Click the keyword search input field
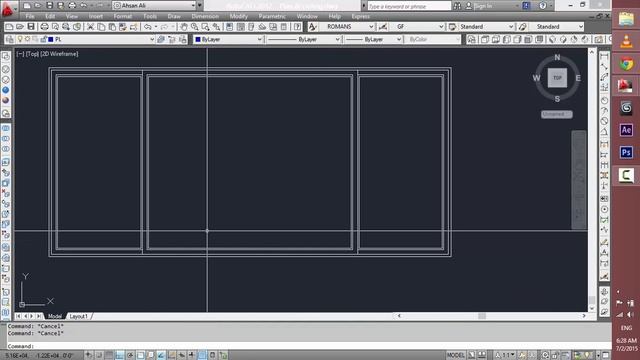 click(x=409, y=6)
